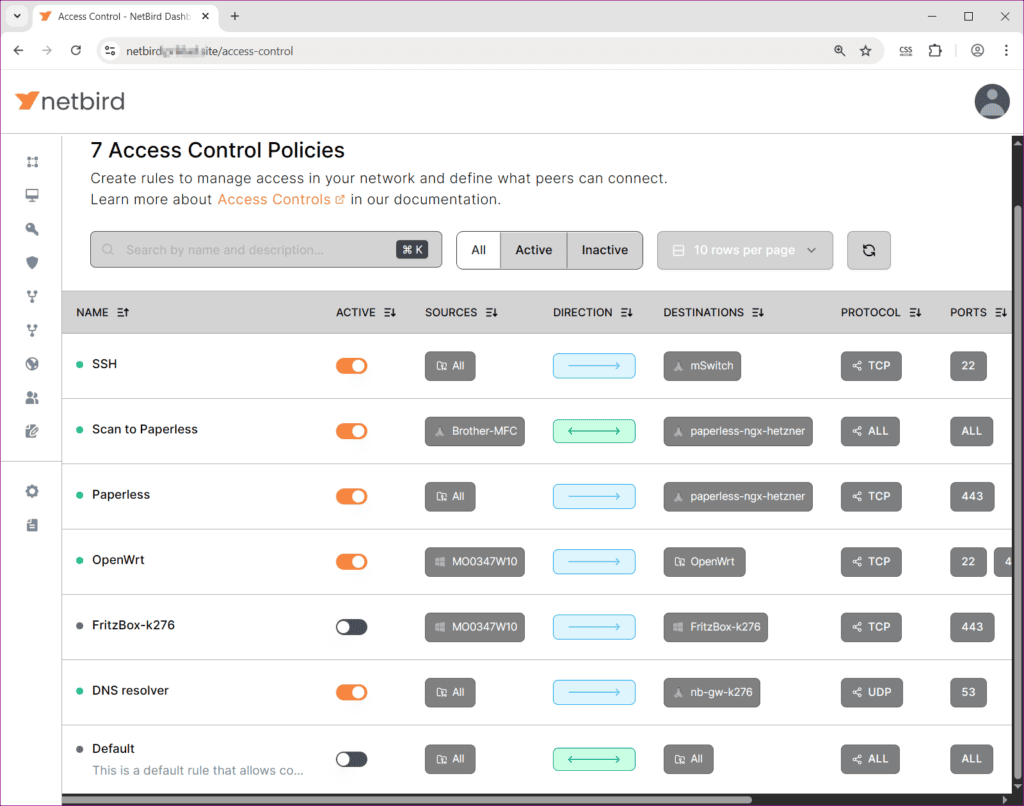Screen dimensions: 1024x806
Task: Click the second fork sidebar icon
Action: tap(32, 330)
